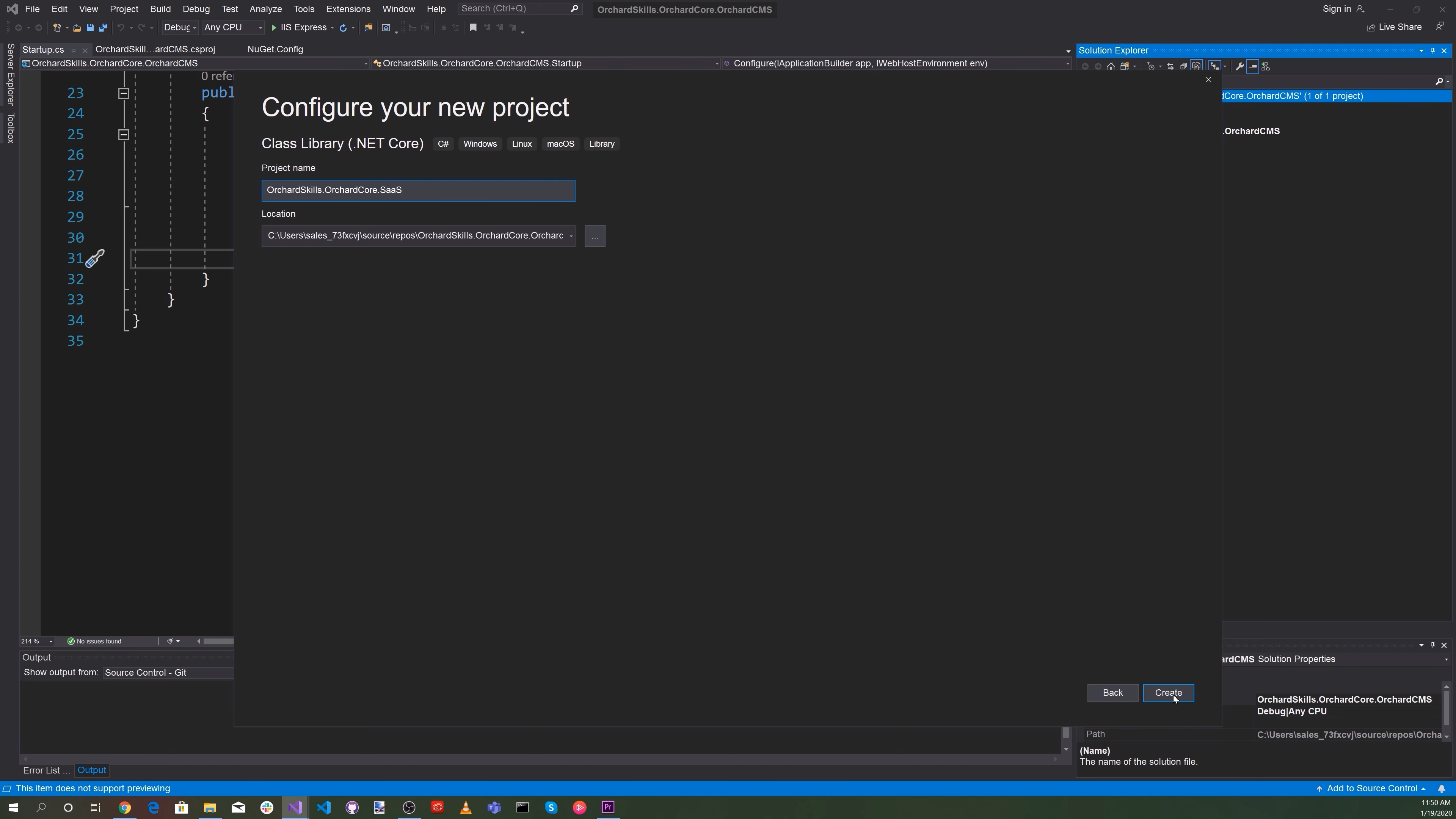Click the Open File folder icon
Viewport: 1456px width, 819px height.
pyautogui.click(x=77, y=28)
